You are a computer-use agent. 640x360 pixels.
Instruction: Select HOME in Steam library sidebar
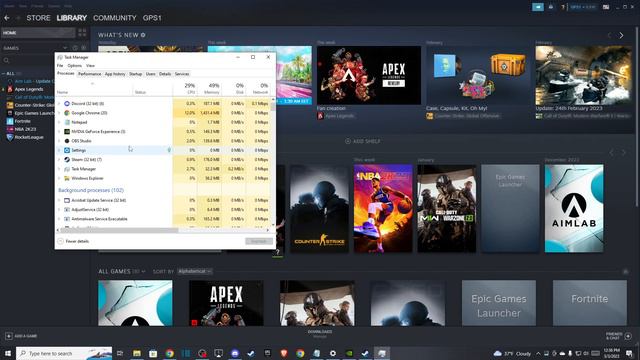(38, 33)
